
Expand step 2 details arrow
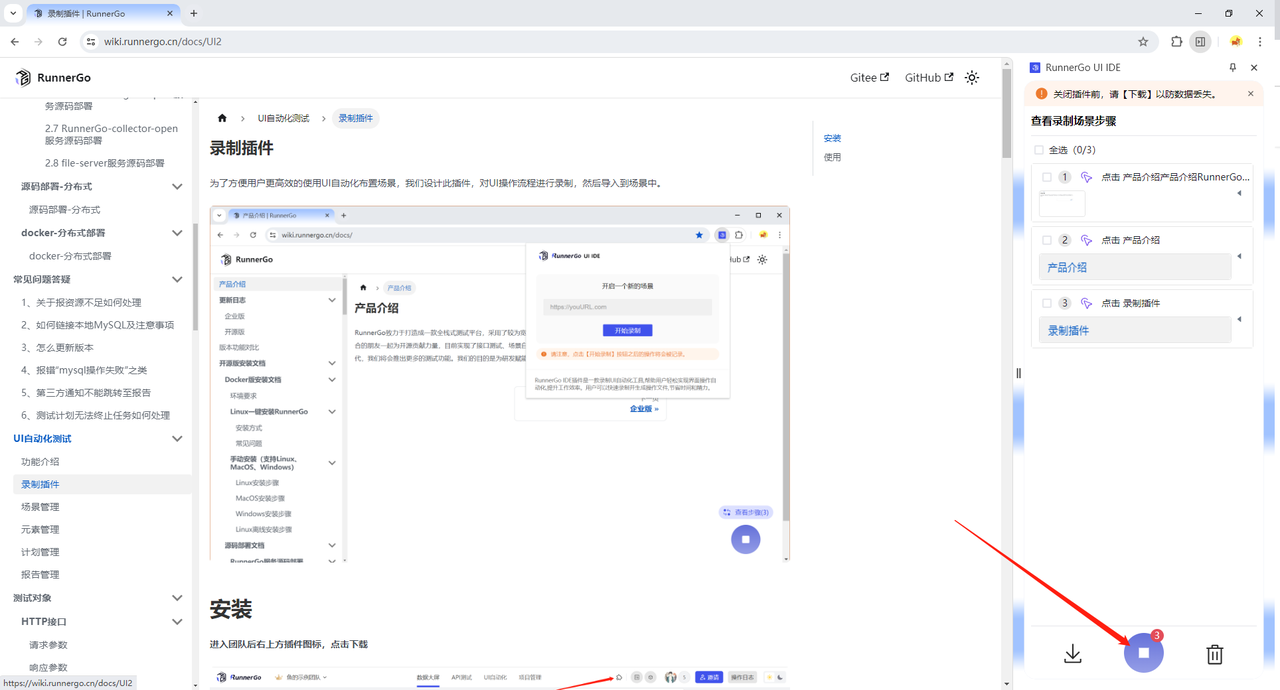[x=1239, y=257]
